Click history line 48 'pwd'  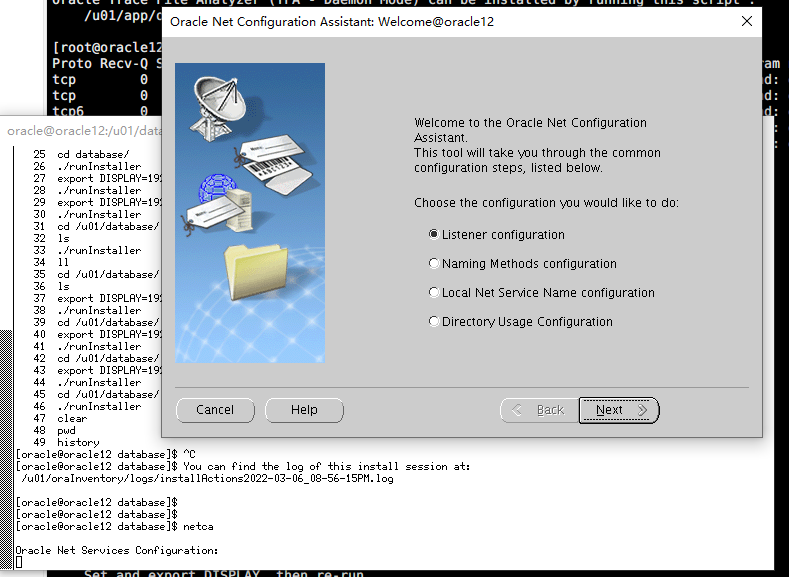point(54,431)
